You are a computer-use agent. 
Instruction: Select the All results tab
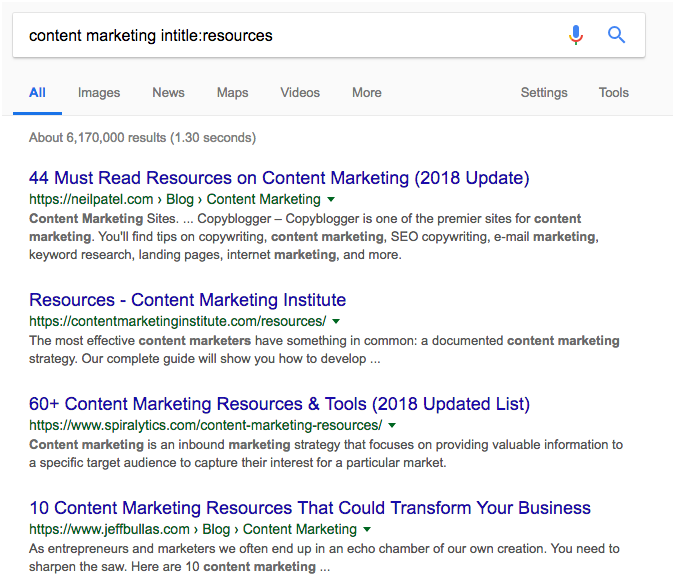(x=37, y=92)
